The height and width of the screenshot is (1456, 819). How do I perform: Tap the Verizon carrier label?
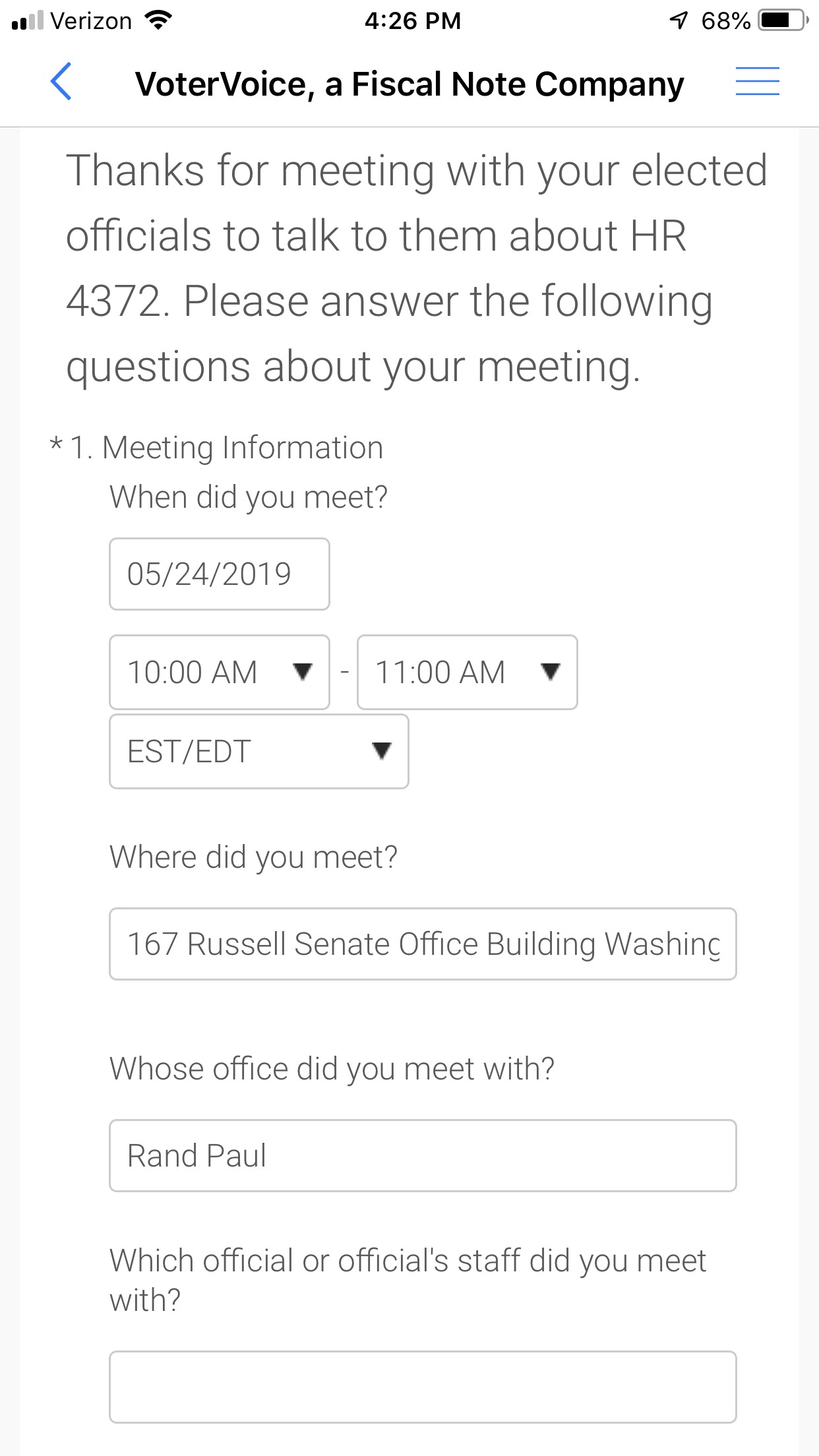pos(91,20)
